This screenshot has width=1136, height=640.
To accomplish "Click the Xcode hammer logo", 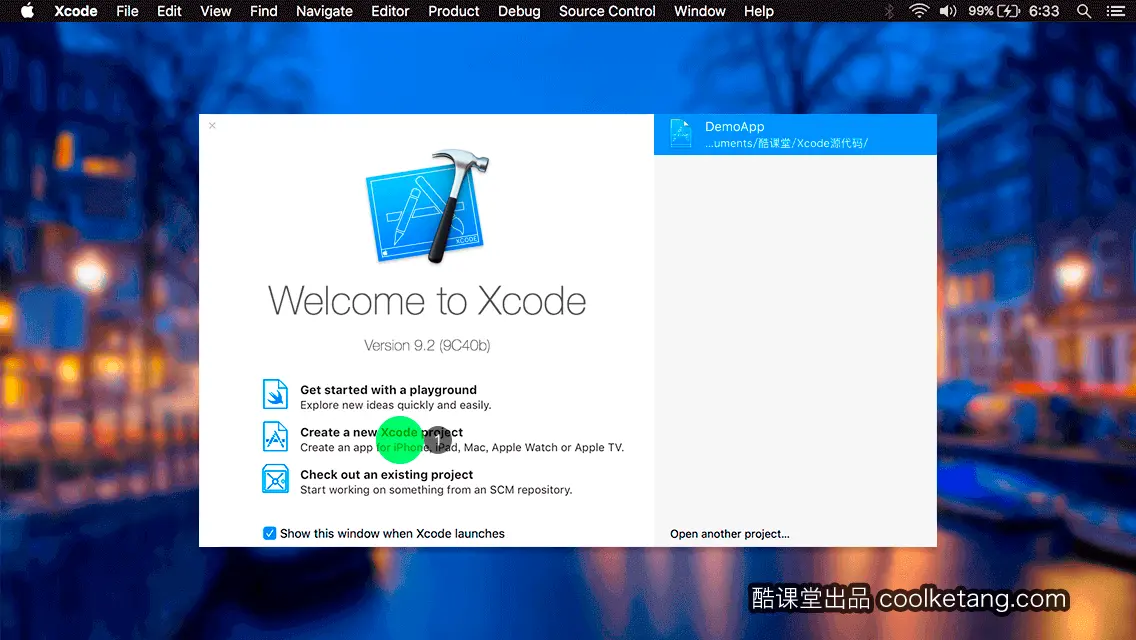I will pos(427,207).
